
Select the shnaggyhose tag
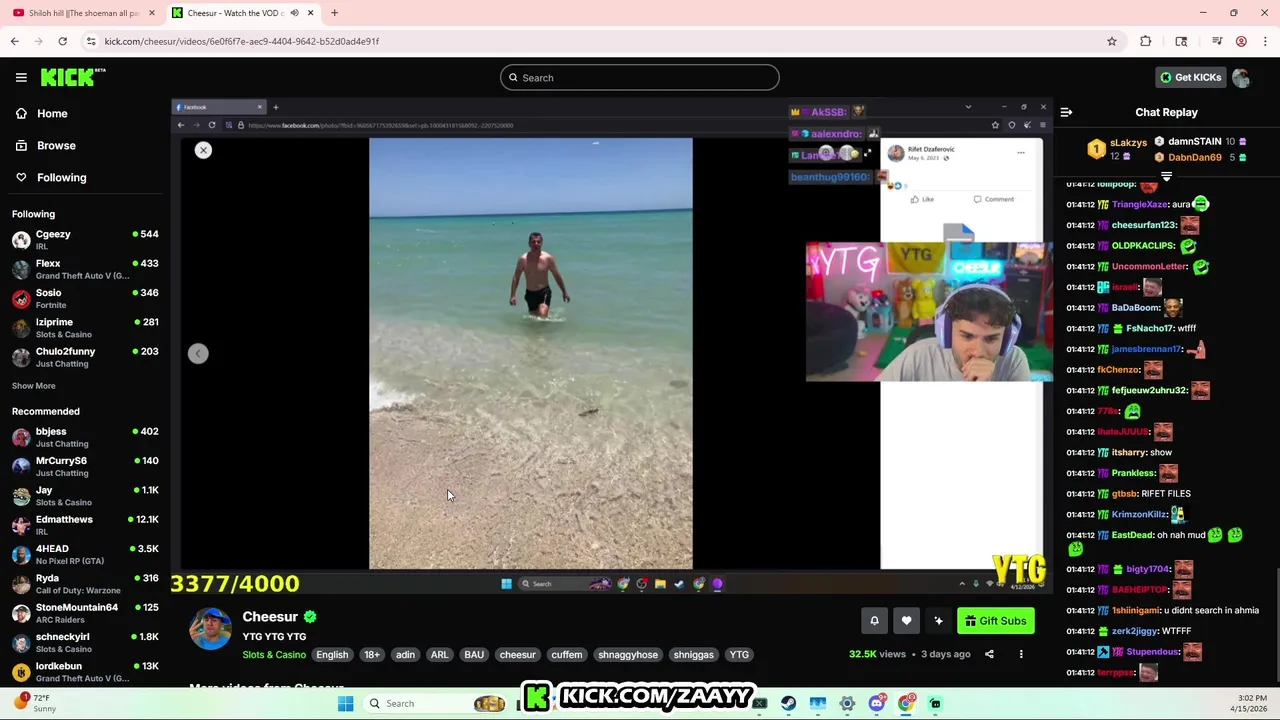point(628,655)
